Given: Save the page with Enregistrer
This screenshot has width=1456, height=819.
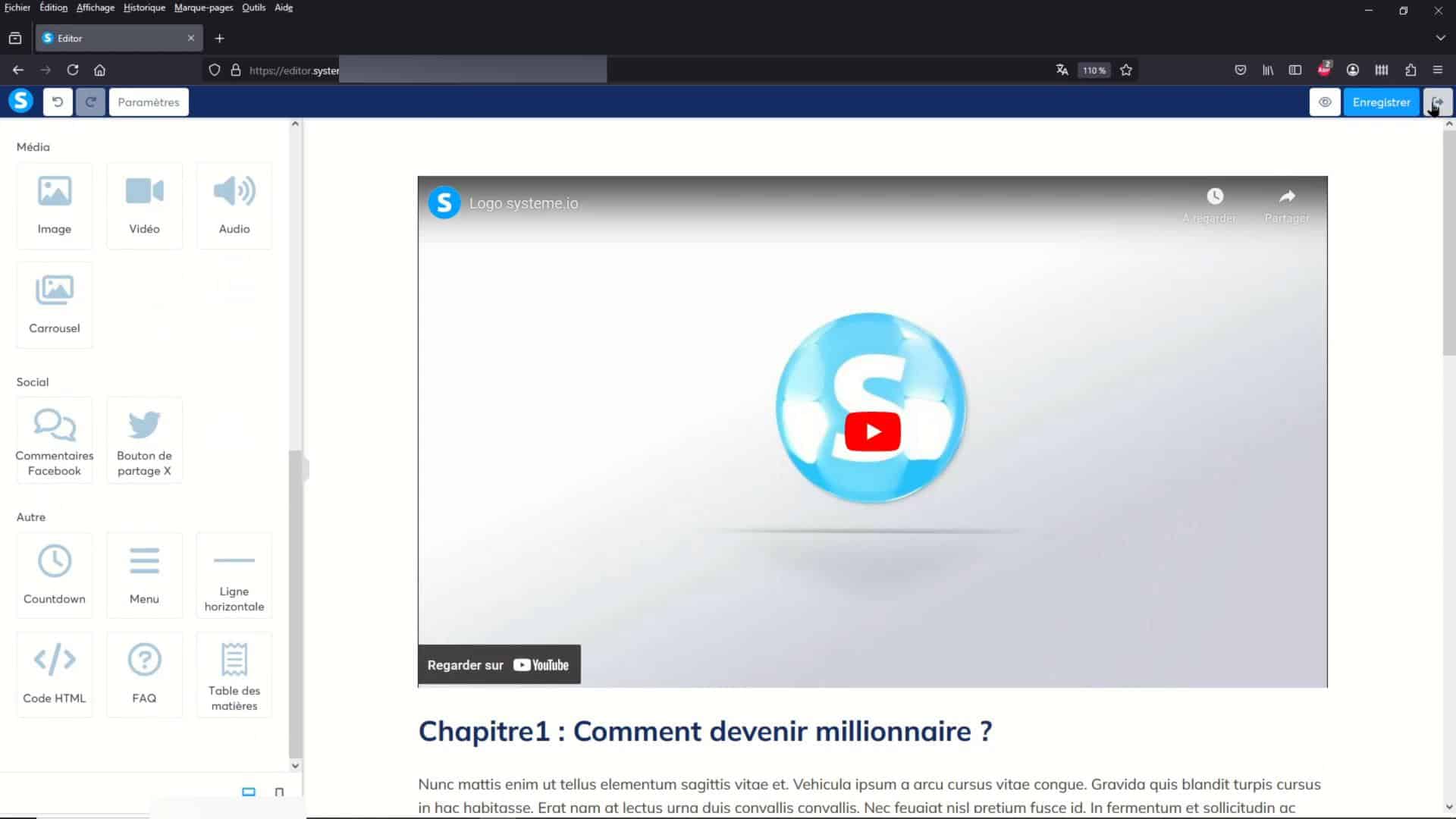Looking at the screenshot, I should [x=1381, y=102].
